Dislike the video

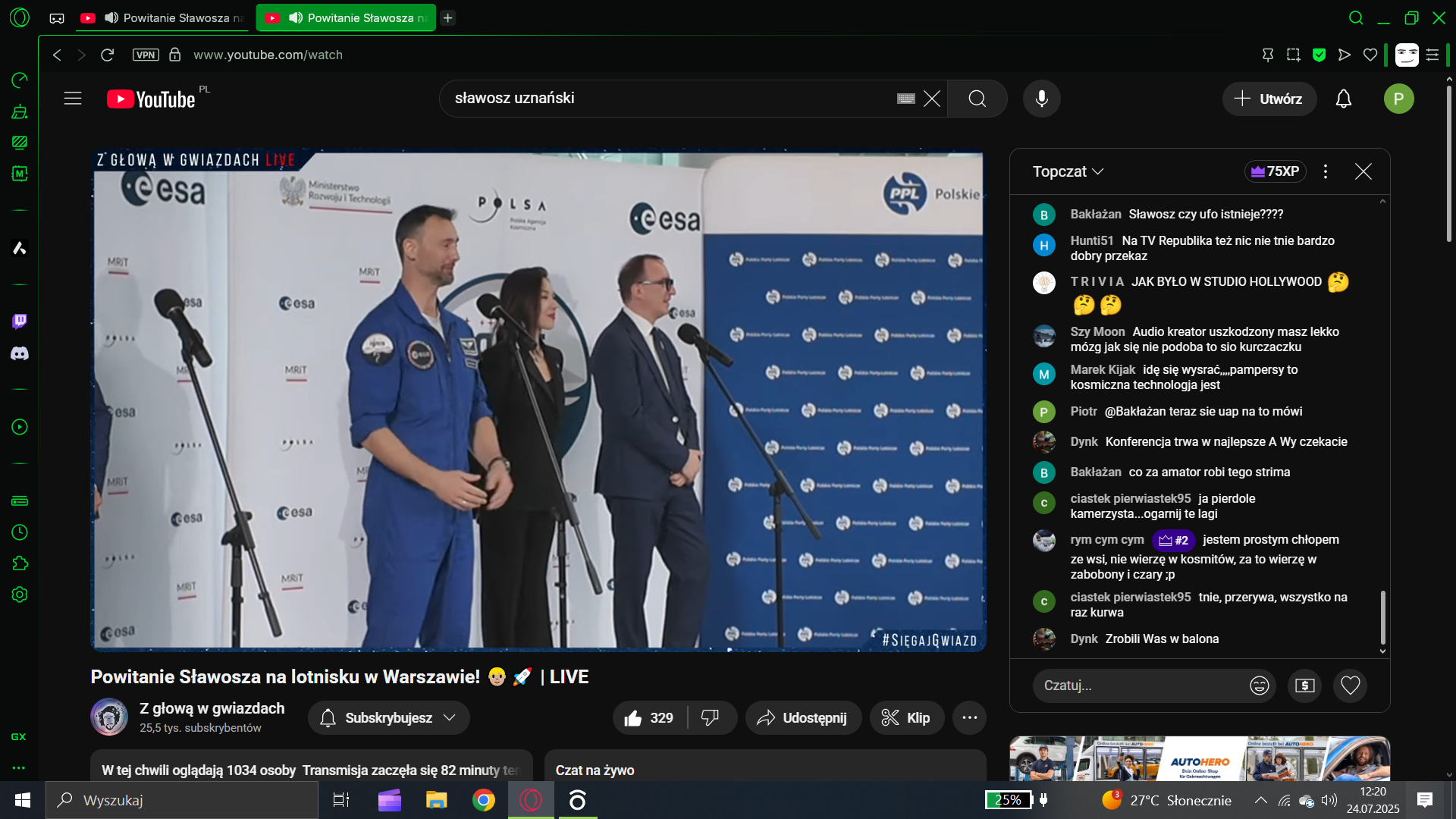click(x=711, y=718)
